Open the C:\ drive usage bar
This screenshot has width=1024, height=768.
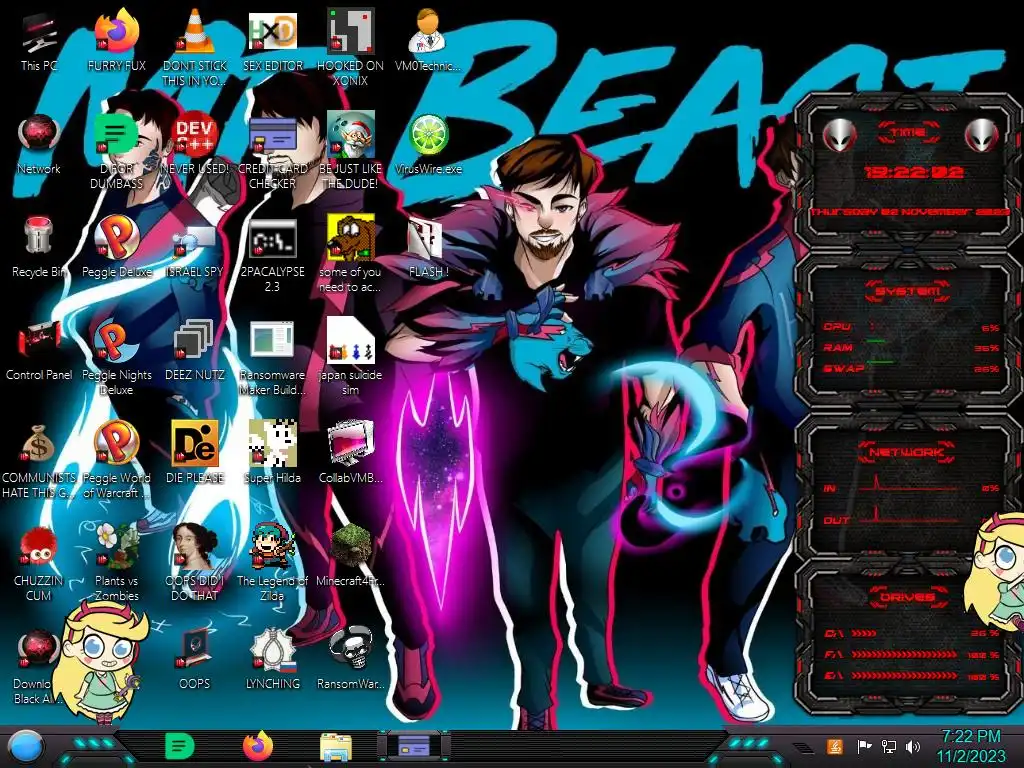tap(912, 633)
